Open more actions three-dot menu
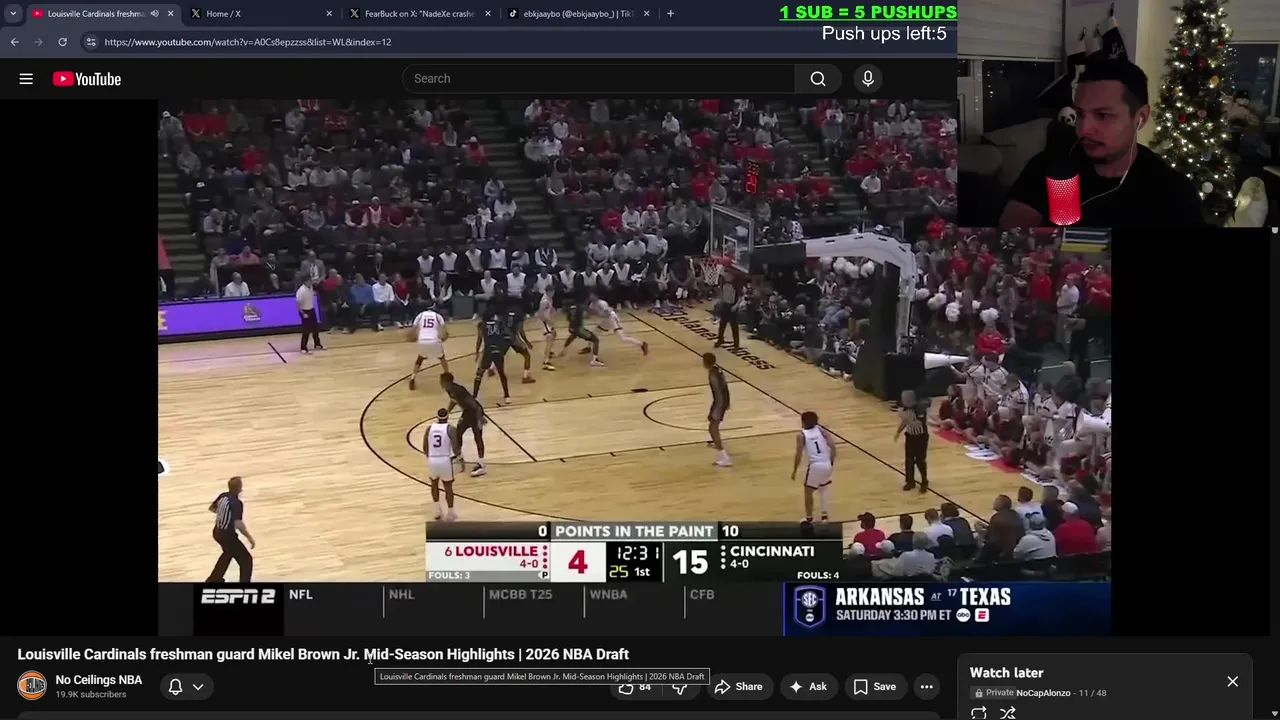This screenshot has width=1280, height=720. point(927,687)
